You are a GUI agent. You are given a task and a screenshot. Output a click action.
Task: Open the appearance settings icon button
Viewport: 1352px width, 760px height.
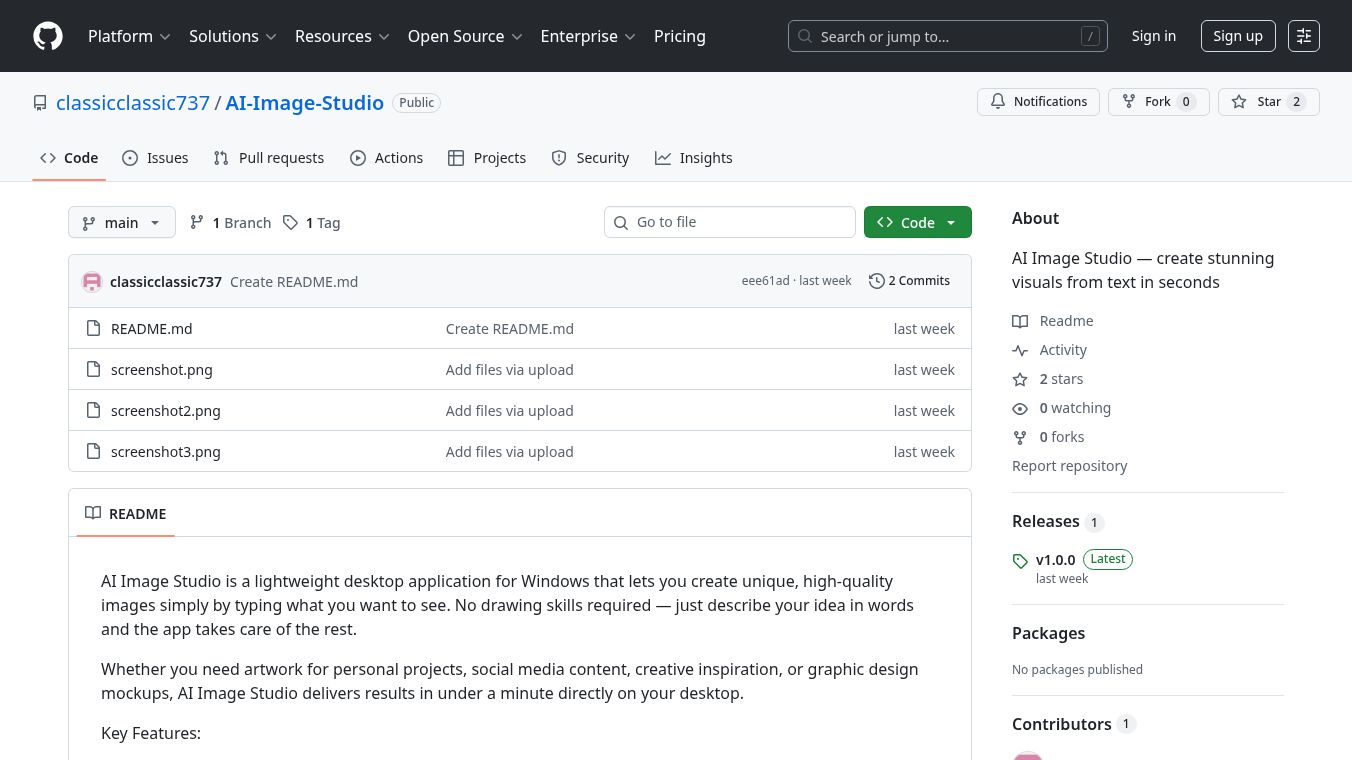pyautogui.click(x=1303, y=36)
